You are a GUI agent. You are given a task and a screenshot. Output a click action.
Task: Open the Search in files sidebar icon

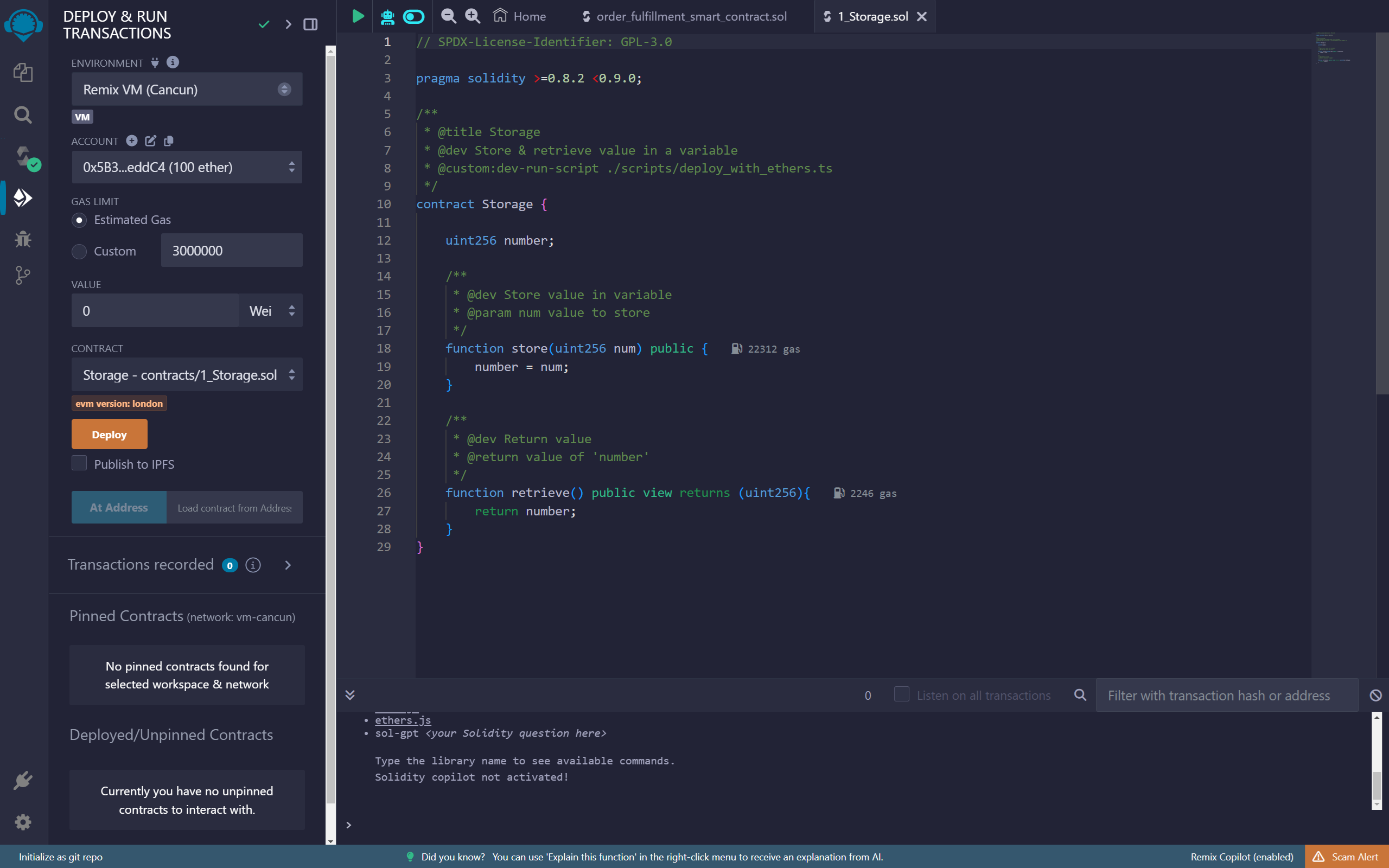pyautogui.click(x=23, y=114)
